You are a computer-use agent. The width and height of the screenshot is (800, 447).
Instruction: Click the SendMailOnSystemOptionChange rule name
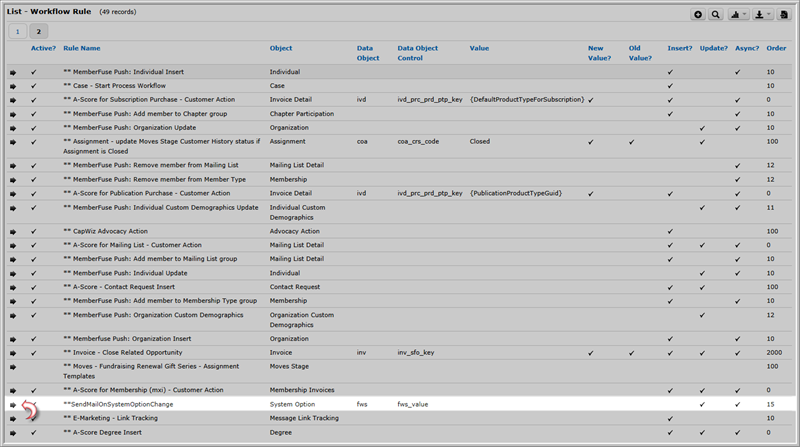click(118, 404)
